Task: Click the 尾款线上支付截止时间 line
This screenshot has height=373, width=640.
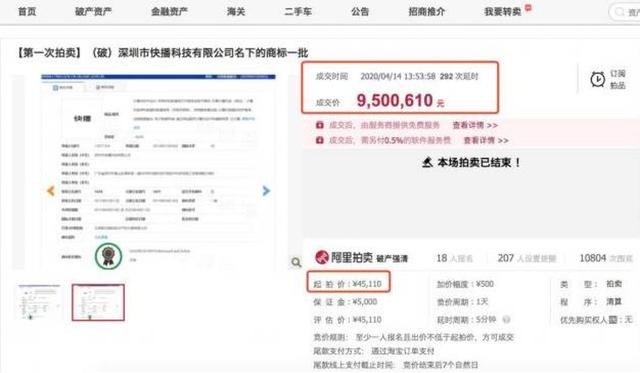Action: point(395,364)
